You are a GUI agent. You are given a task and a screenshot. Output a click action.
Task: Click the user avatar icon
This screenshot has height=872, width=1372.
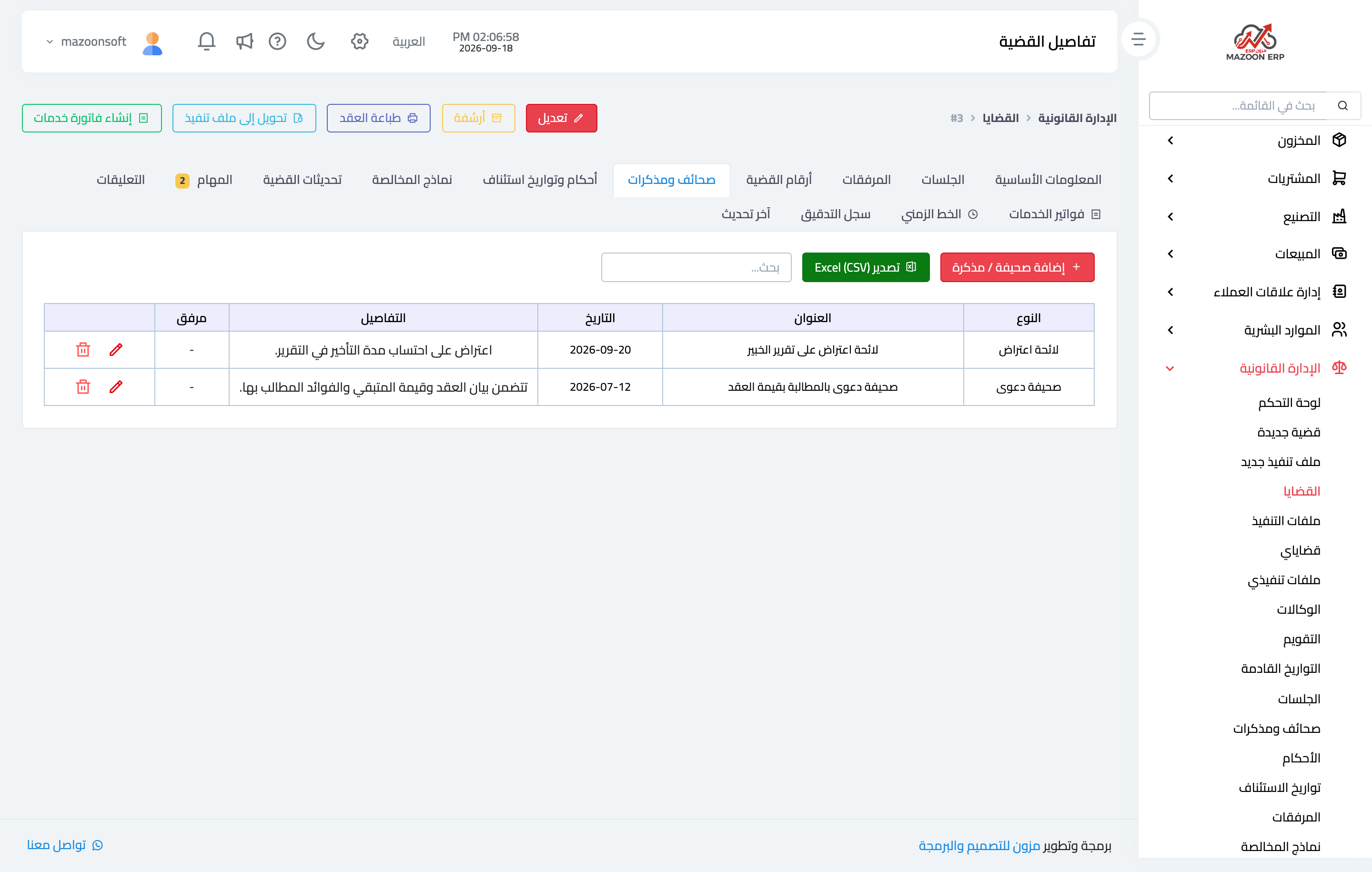(152, 43)
